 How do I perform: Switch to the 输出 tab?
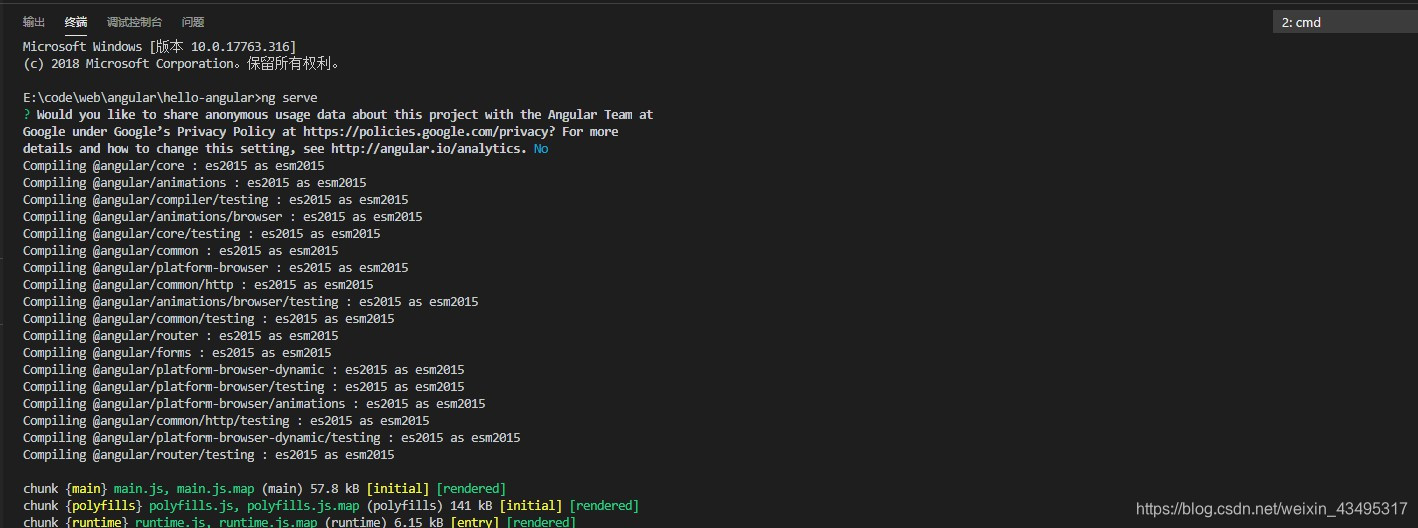pos(34,22)
